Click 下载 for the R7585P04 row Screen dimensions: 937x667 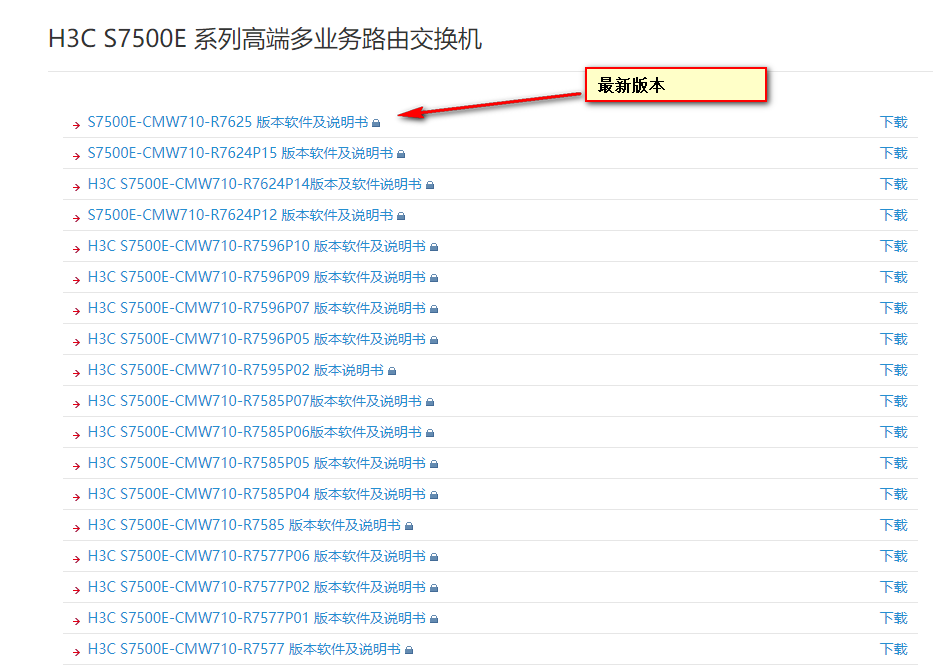894,494
